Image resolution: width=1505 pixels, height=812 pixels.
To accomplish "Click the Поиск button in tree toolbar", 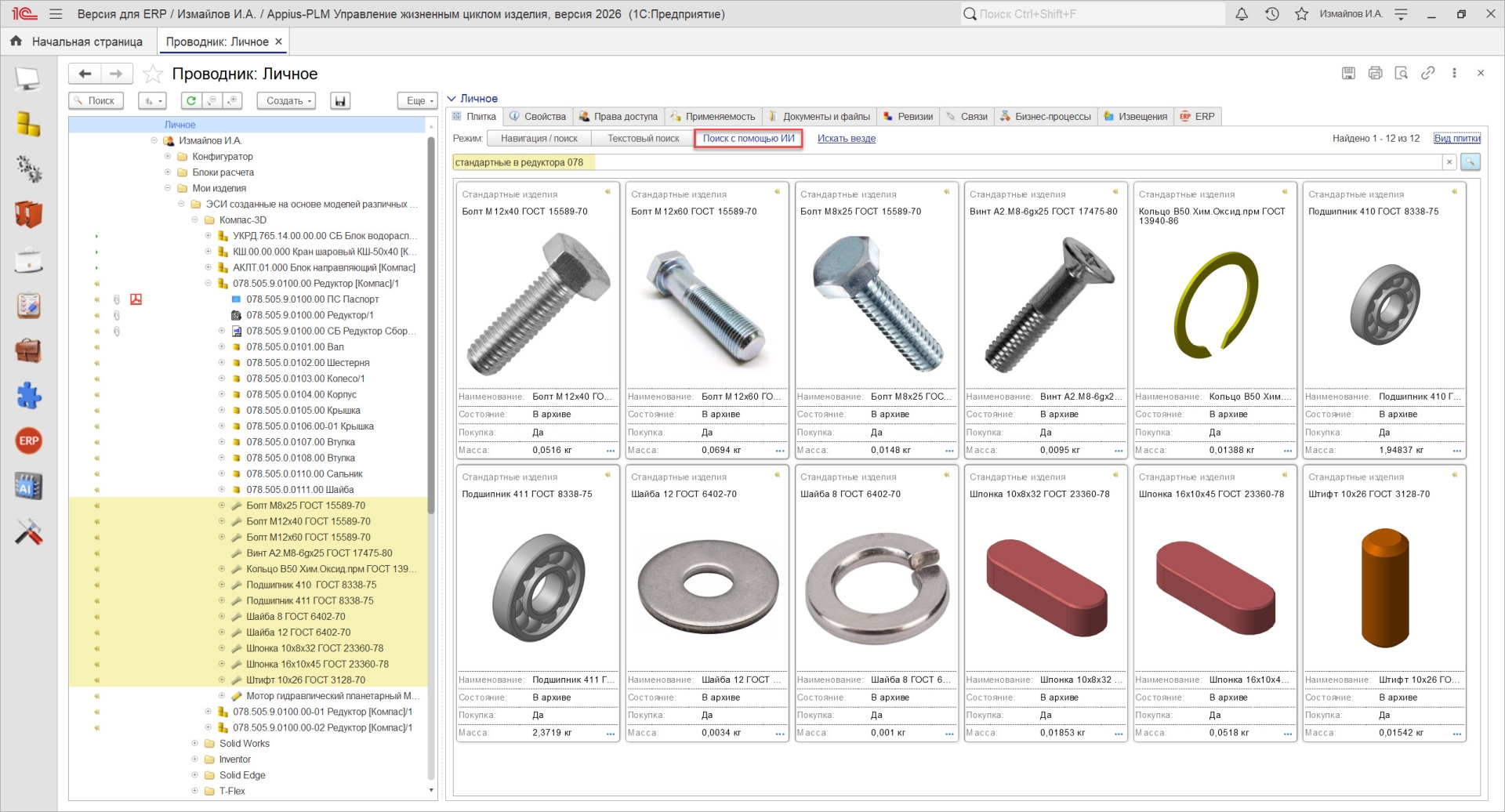I will coord(95,100).
